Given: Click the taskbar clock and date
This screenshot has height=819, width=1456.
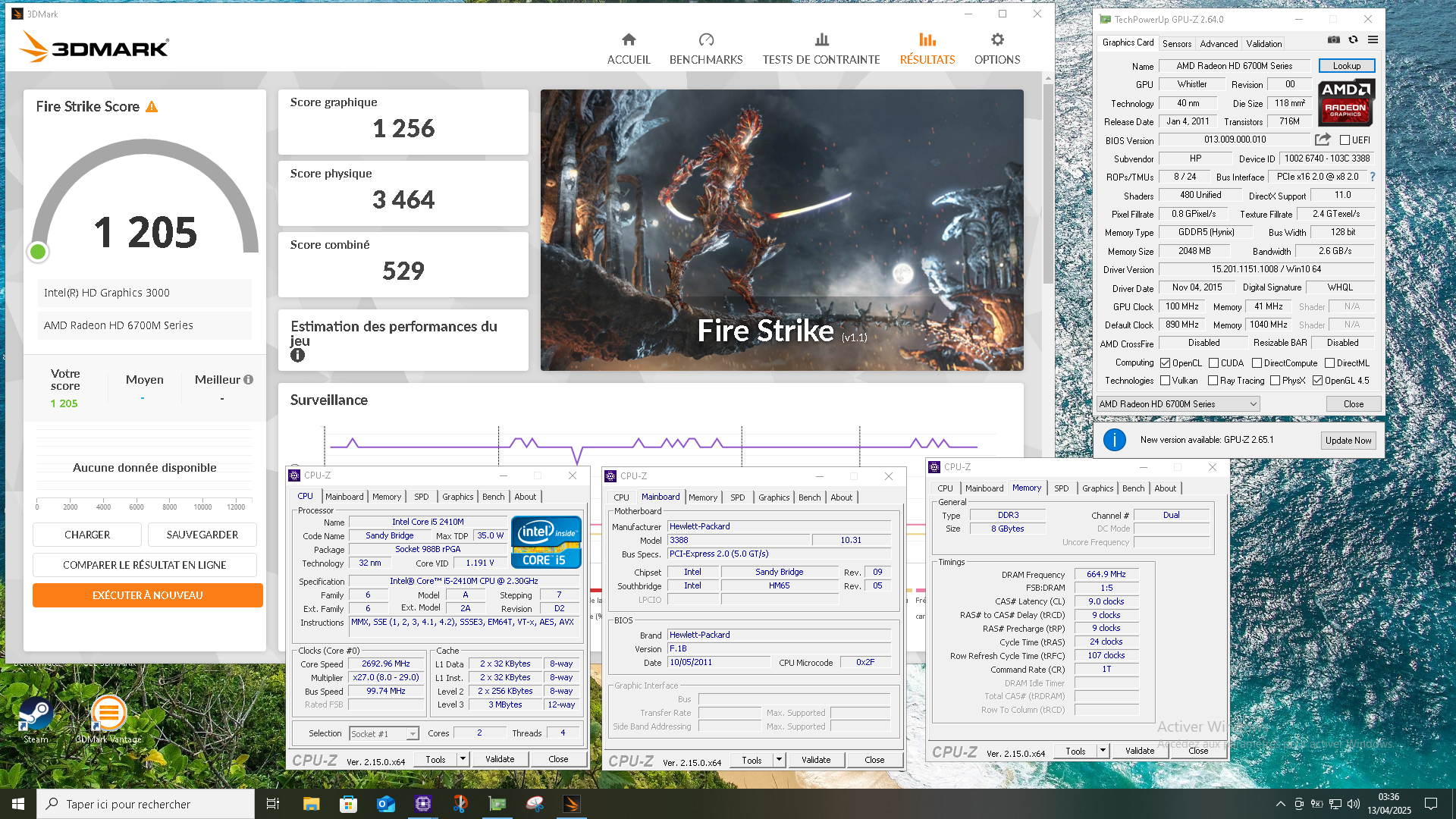Looking at the screenshot, I should click(1389, 804).
